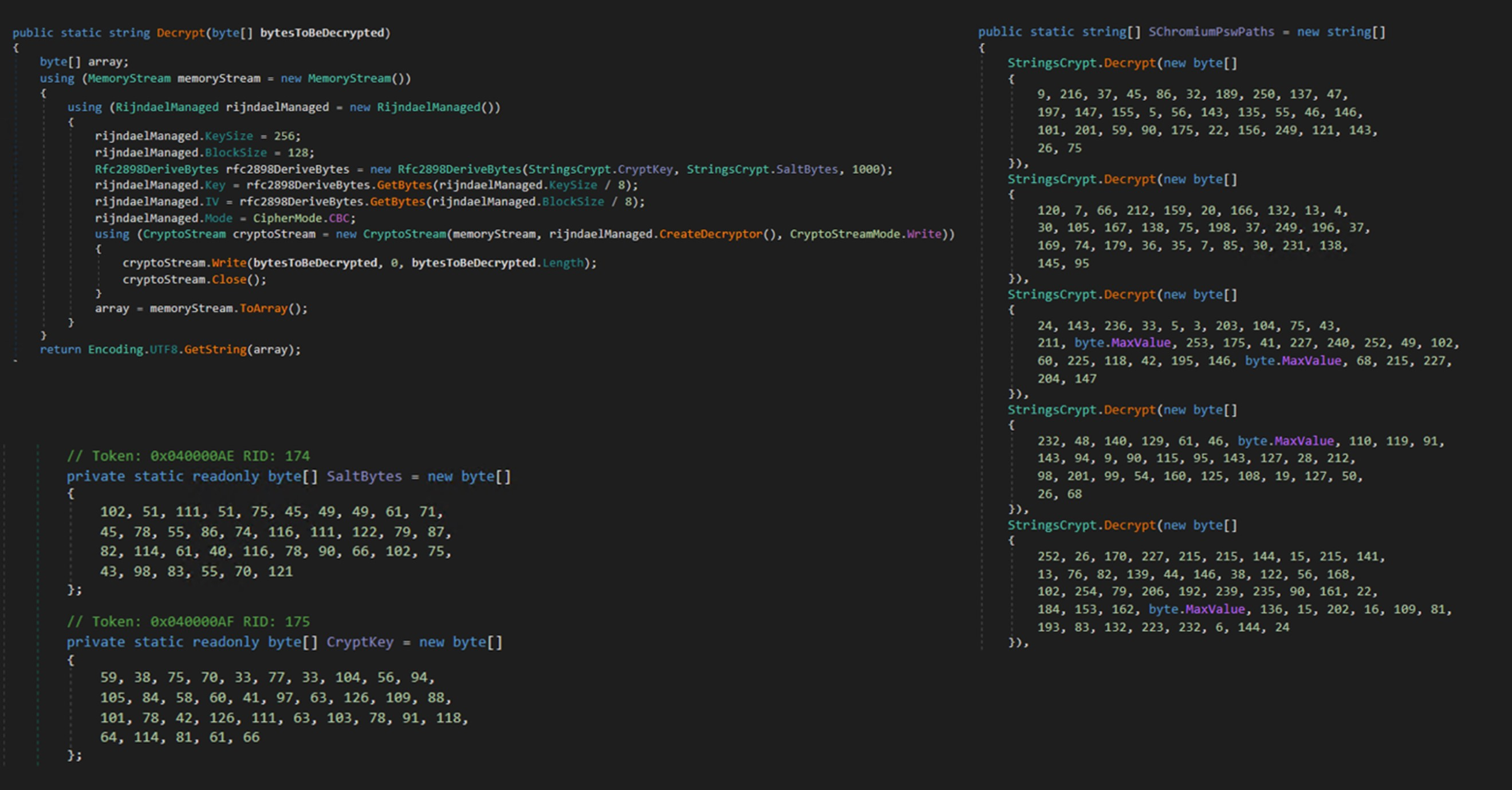This screenshot has height=790, width=1512.
Task: Click Token 0x040000AE comment line
Action: (x=188, y=456)
